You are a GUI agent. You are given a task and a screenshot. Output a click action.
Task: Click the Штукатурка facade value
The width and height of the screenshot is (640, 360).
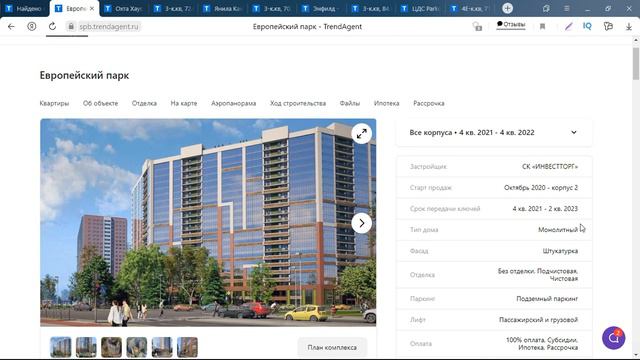point(560,251)
